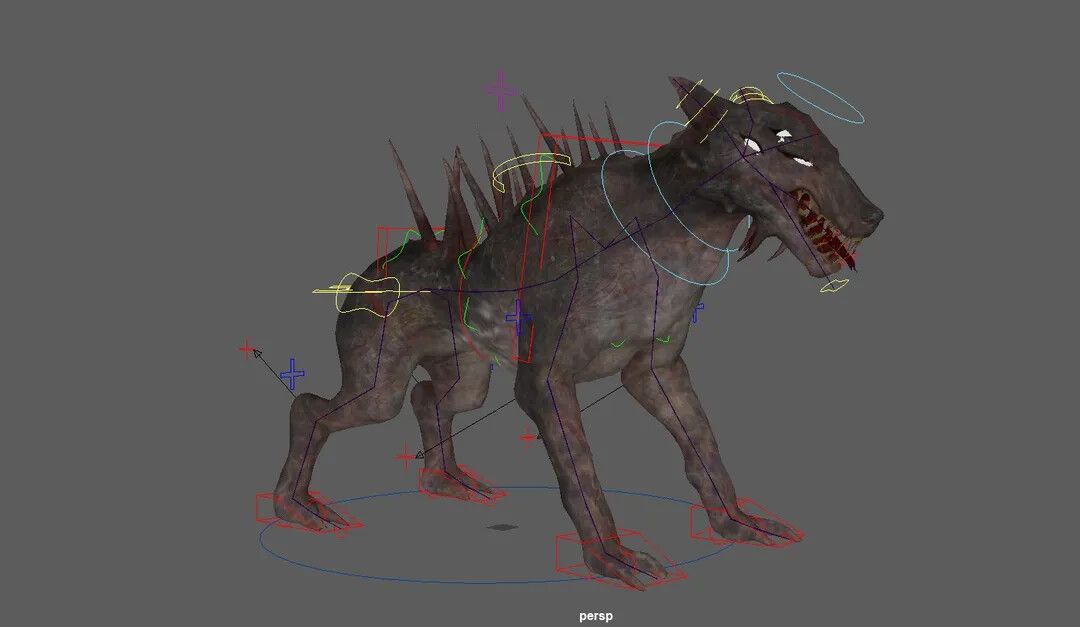Select the blue cross locator behind the rear leg
Viewport: 1080px width, 627px height.
[292, 374]
